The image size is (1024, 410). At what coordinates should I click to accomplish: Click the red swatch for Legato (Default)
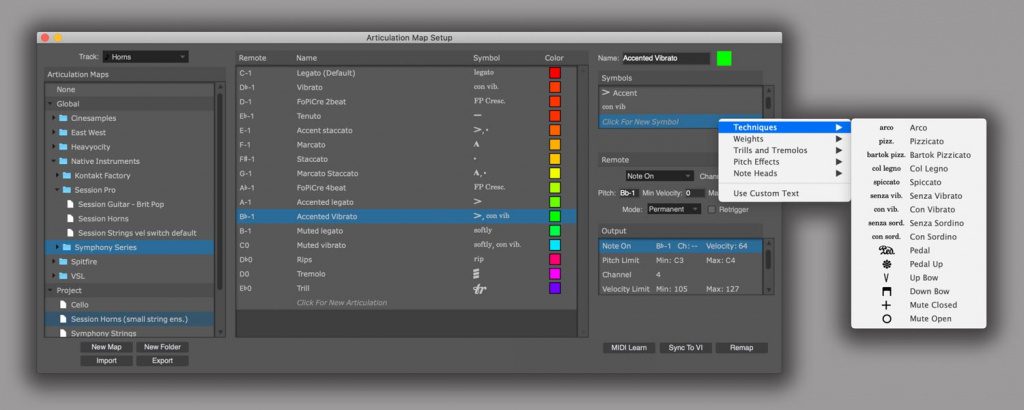[554, 72]
